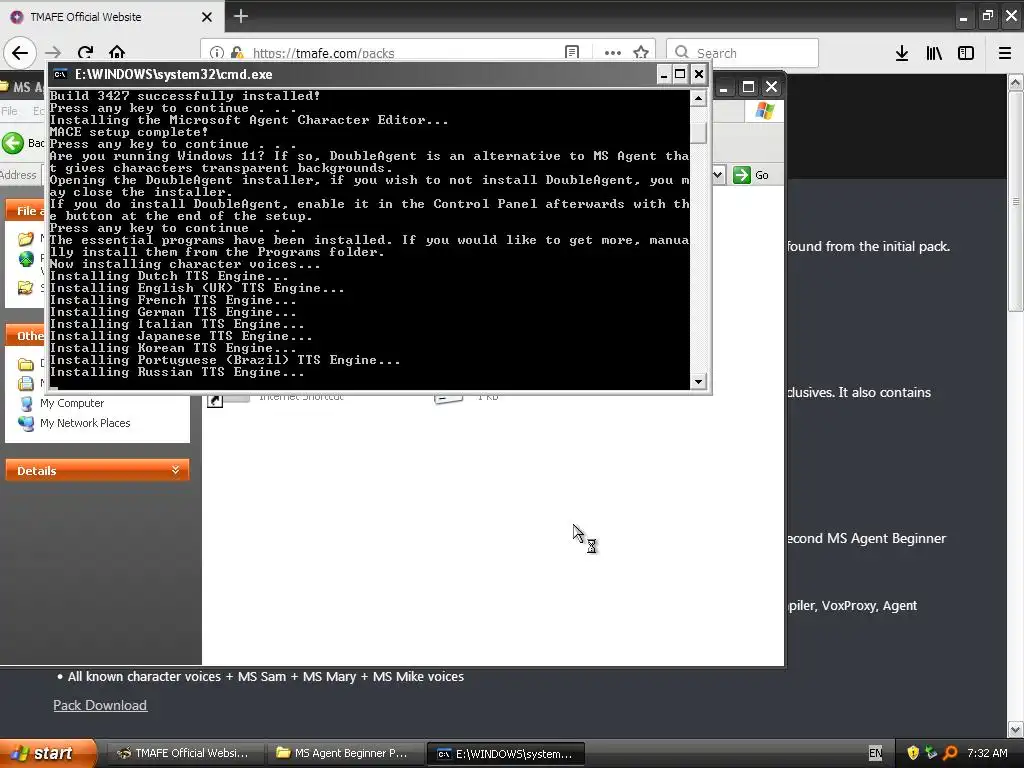The height and width of the screenshot is (768, 1024).
Task: Click the network connection tray icon
Action: 931,754
